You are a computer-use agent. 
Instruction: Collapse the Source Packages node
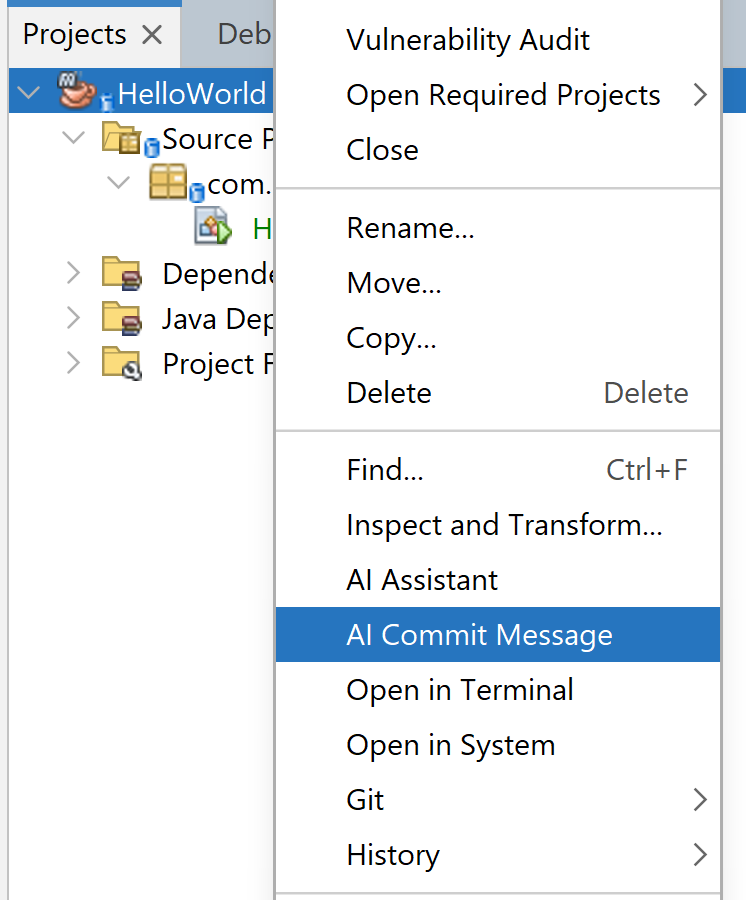click(73, 138)
